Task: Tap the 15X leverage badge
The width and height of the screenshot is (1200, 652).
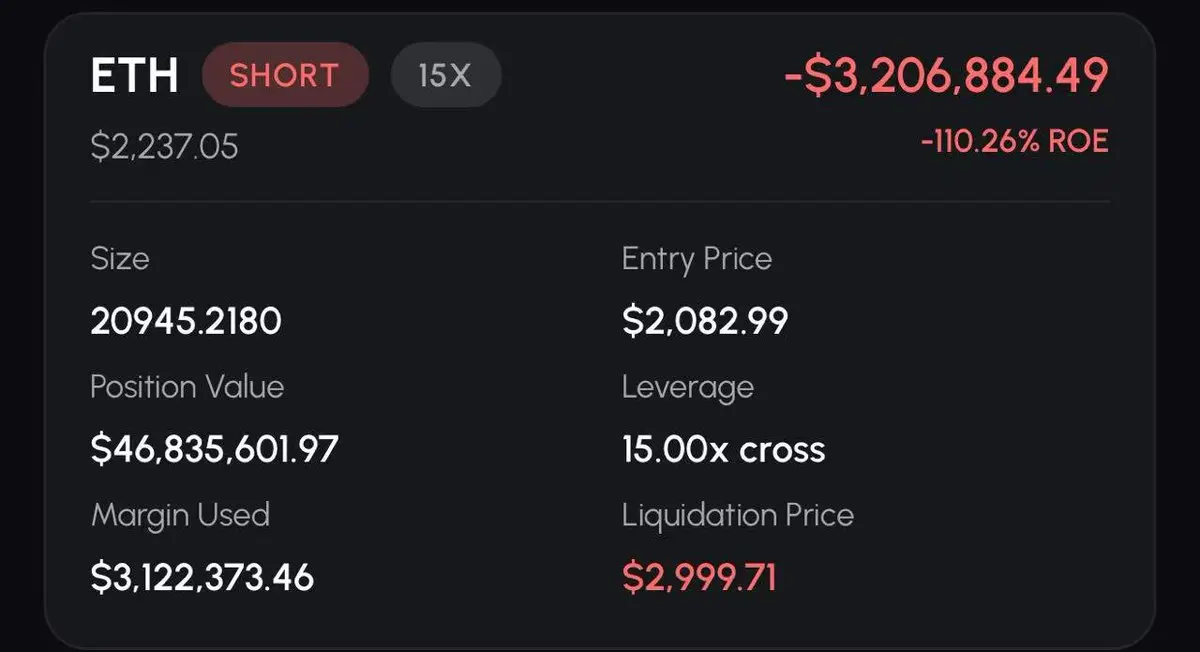Action: click(x=445, y=75)
